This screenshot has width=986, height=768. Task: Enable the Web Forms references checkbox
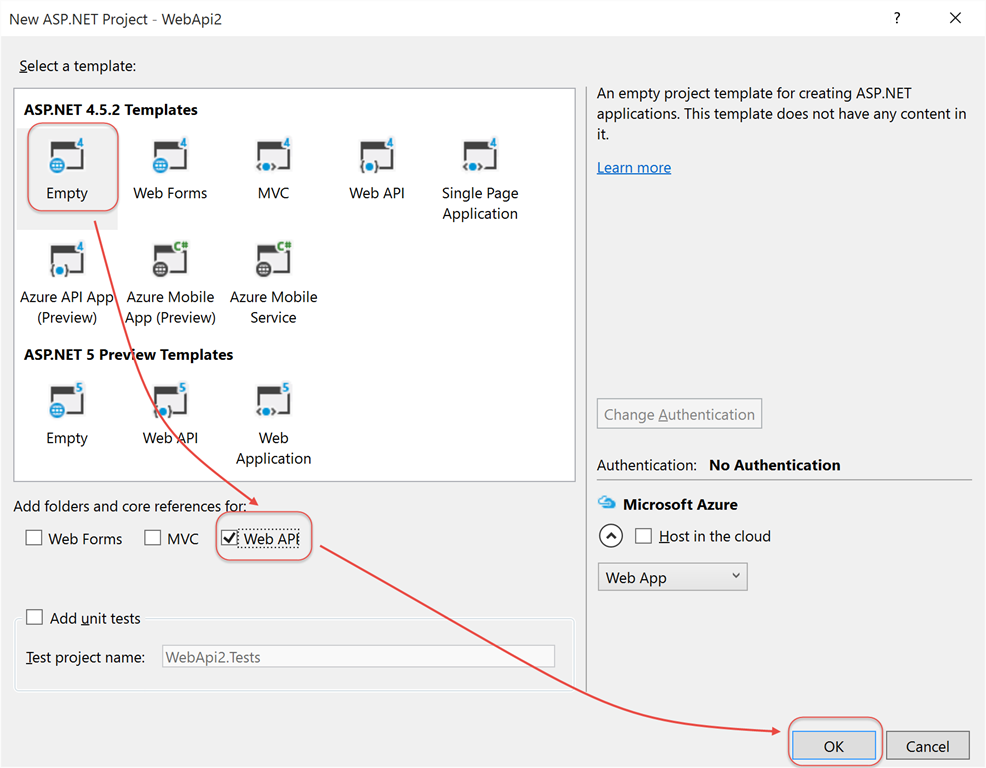pyautogui.click(x=34, y=538)
